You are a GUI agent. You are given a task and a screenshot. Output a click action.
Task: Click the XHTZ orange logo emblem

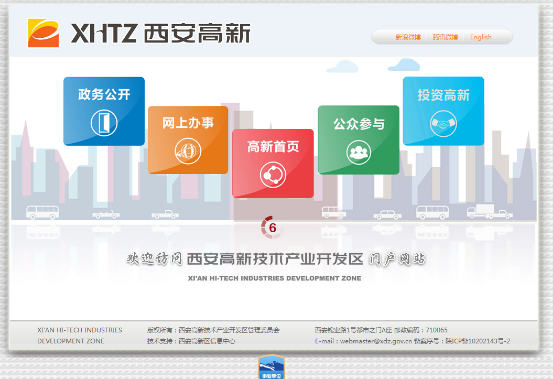tap(43, 33)
